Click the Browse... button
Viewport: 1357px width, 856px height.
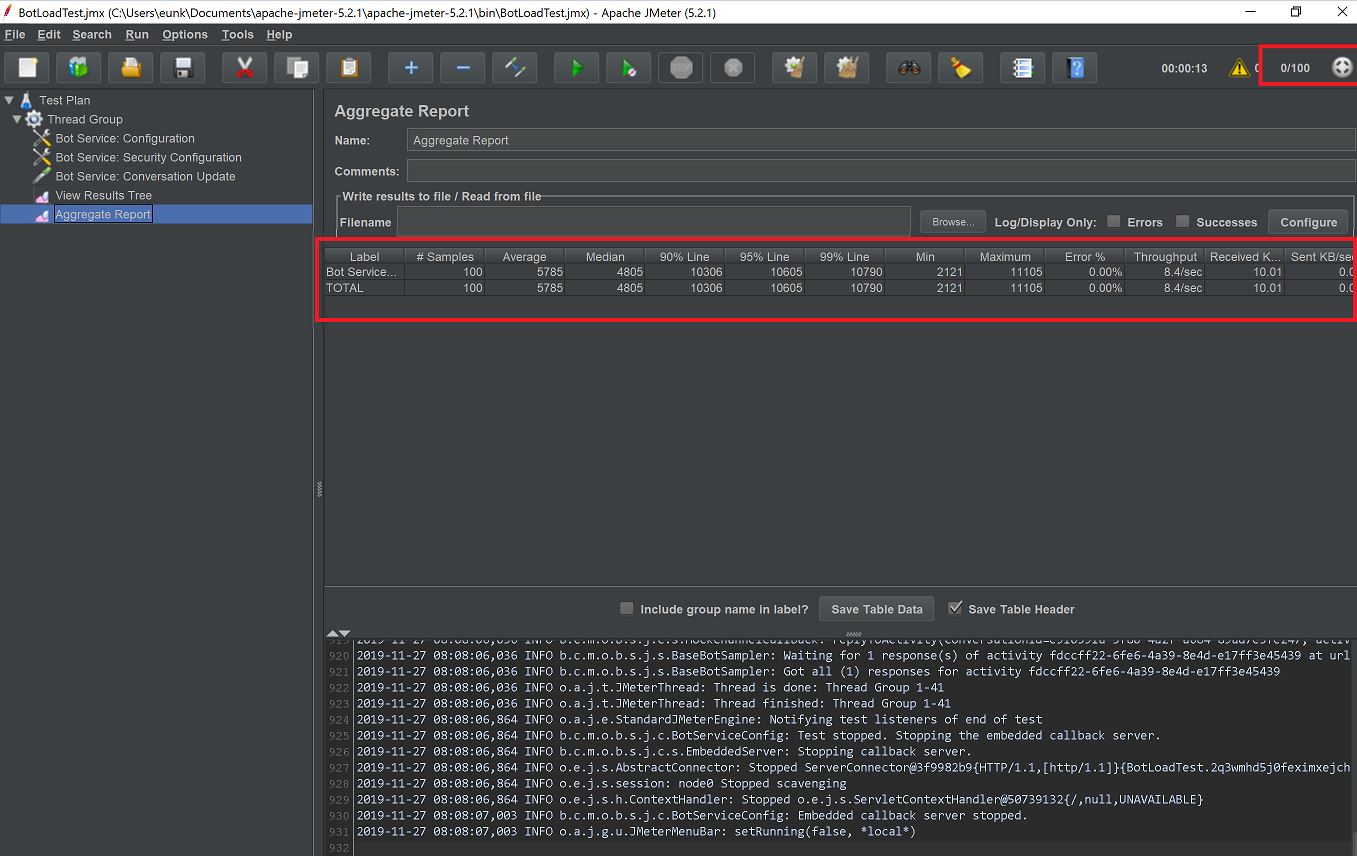(x=952, y=222)
